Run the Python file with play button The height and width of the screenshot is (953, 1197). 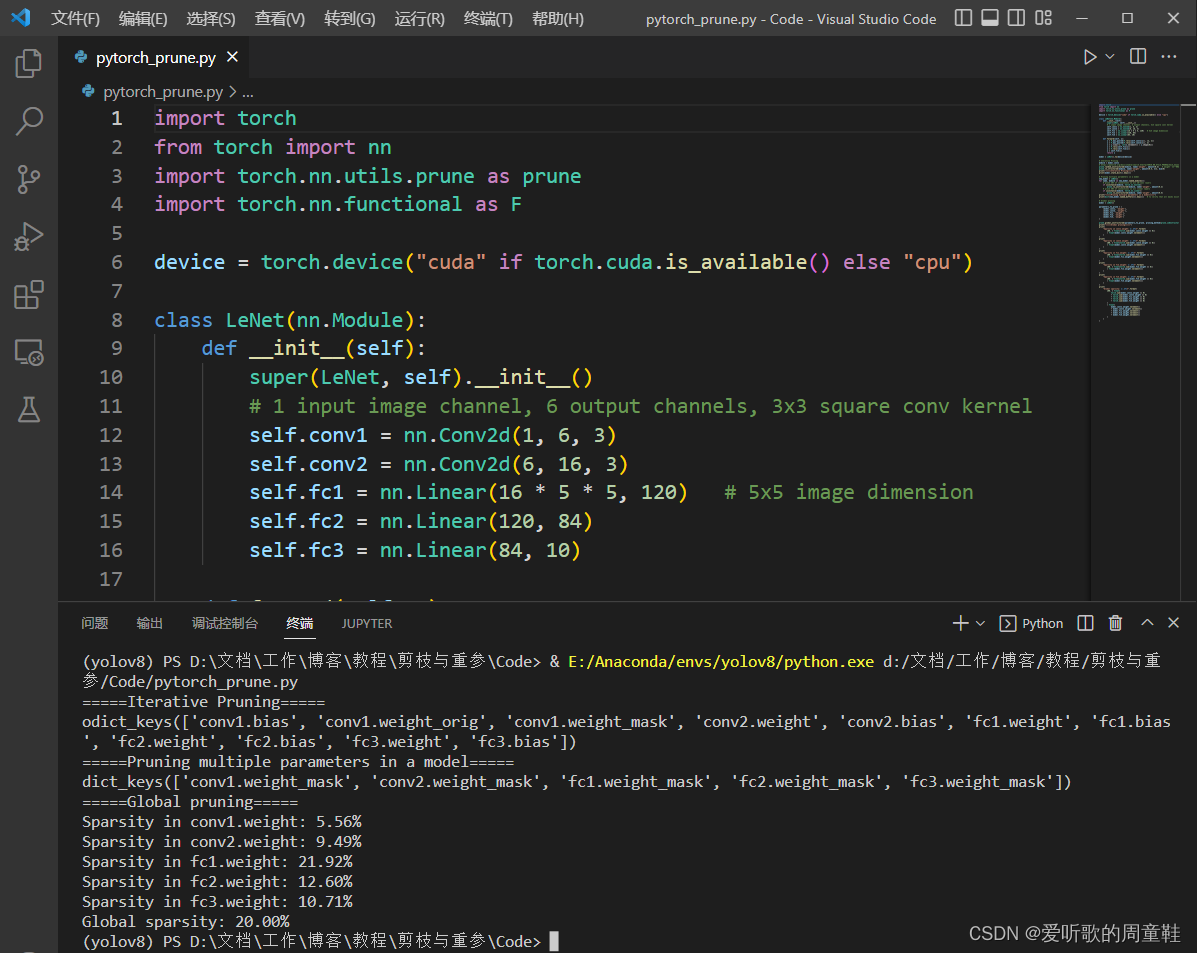coord(1089,57)
